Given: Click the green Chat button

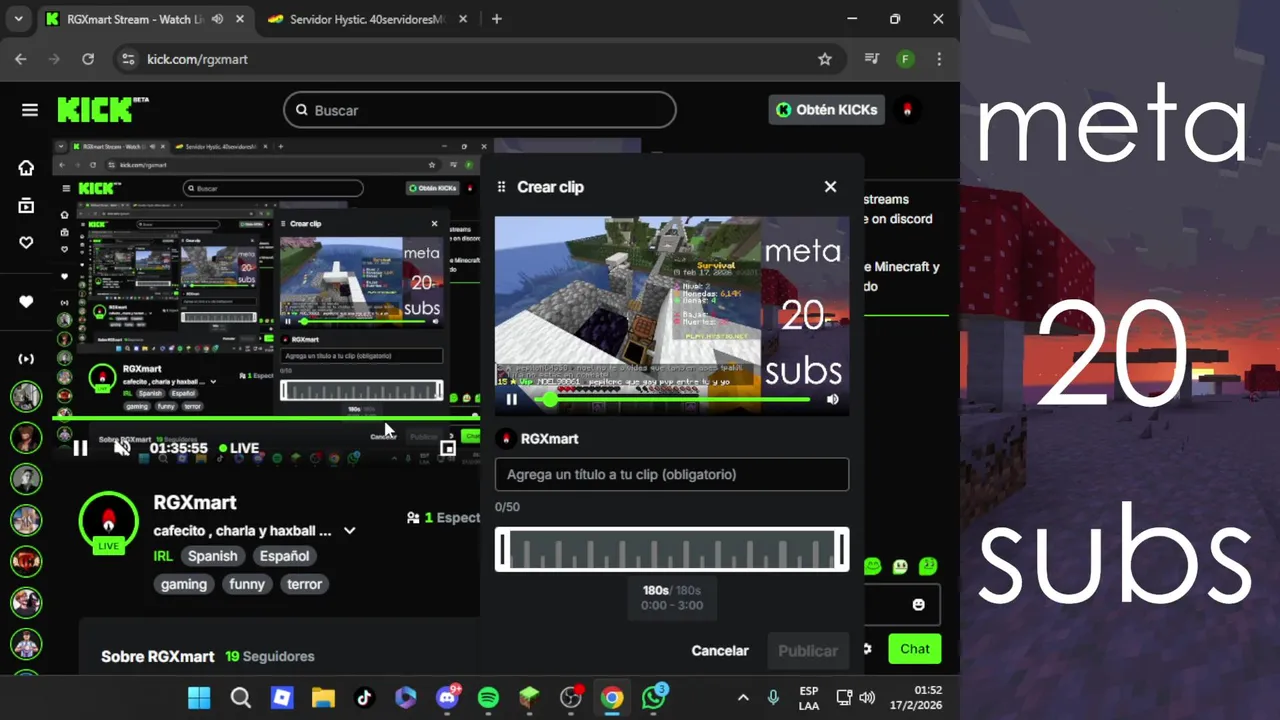Looking at the screenshot, I should click(914, 649).
